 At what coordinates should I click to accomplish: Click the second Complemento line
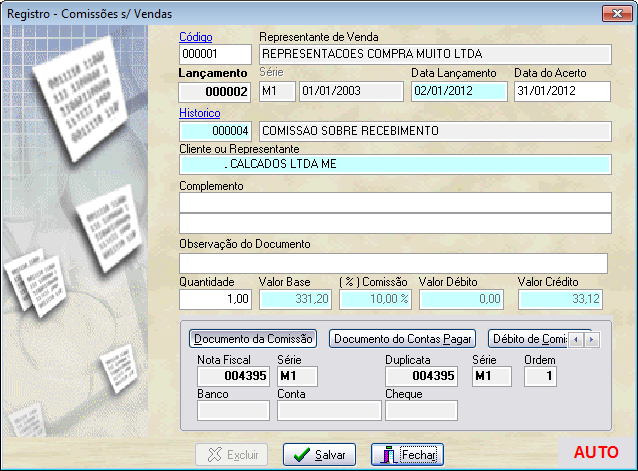(395, 223)
